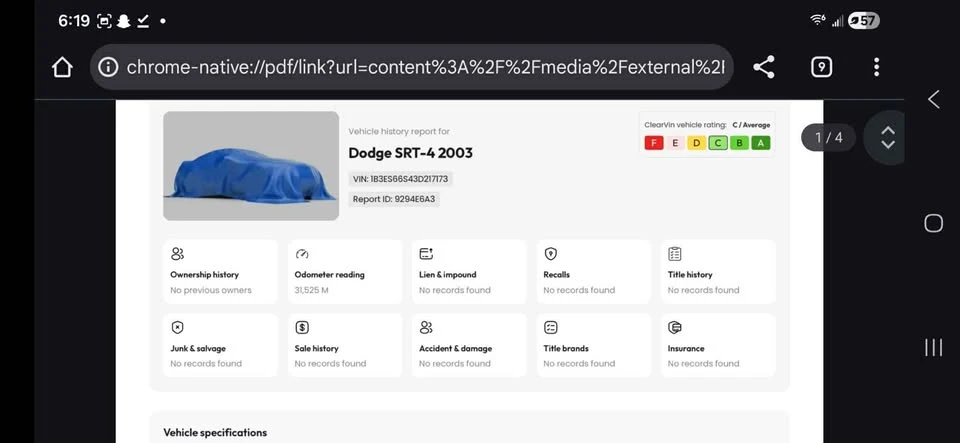Tap the PDF page up/down chevron control
This screenshot has height=443, width=960.
887,138
